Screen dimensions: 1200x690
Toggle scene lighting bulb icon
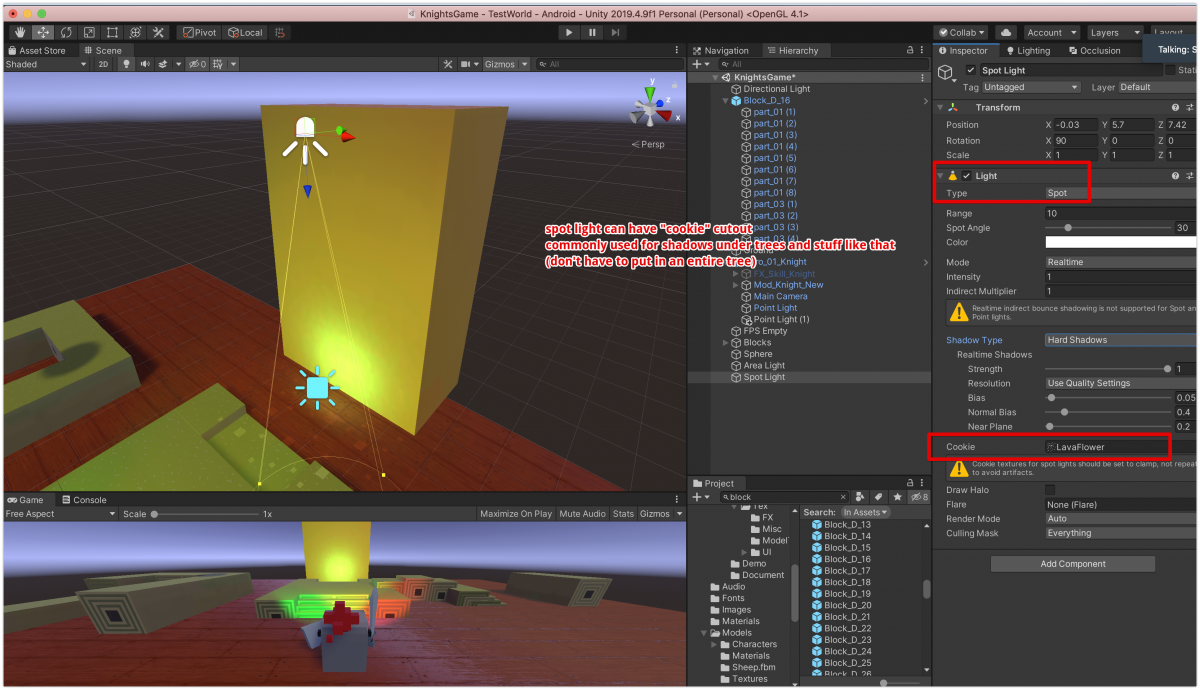[x=126, y=64]
